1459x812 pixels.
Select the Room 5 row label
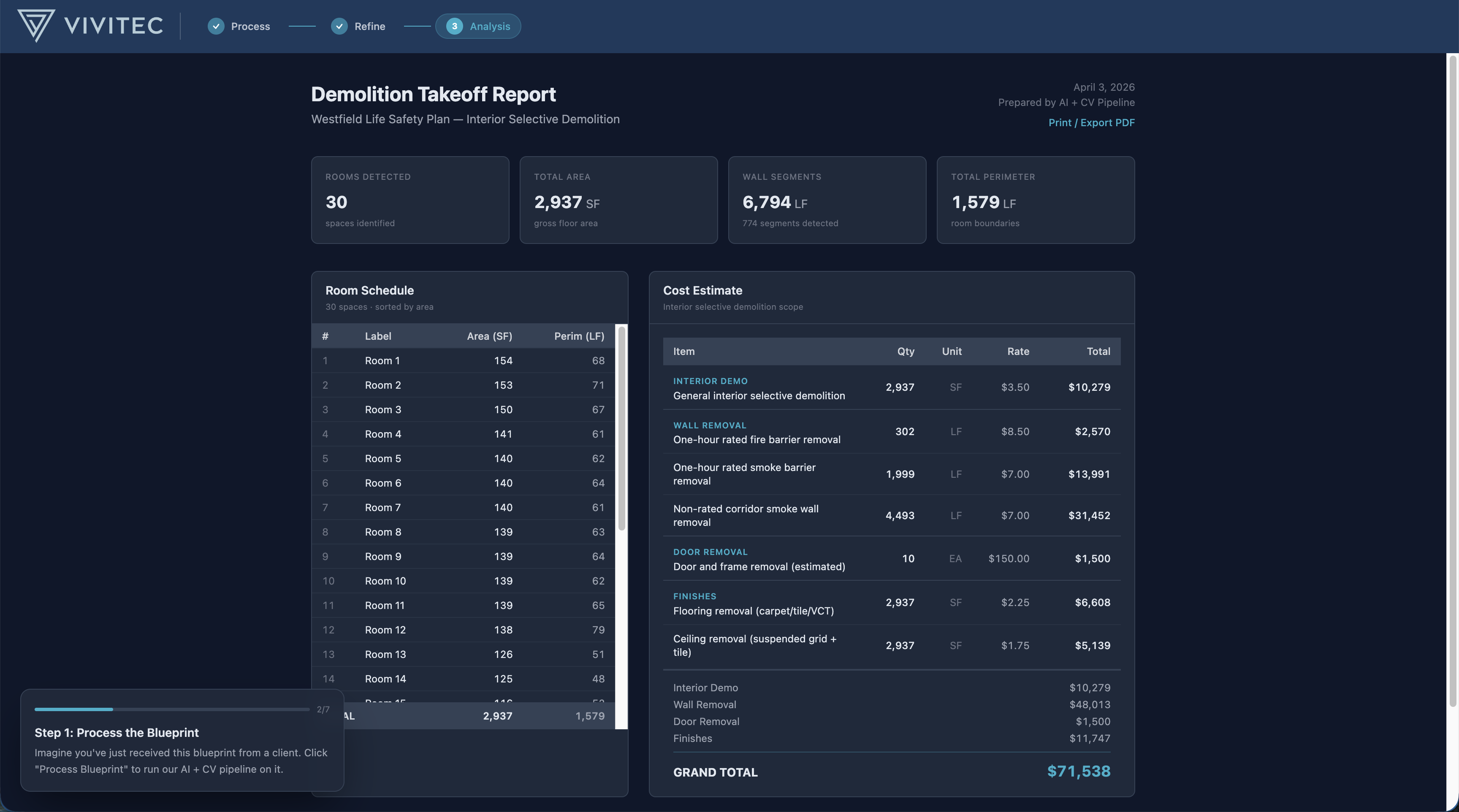click(383, 459)
